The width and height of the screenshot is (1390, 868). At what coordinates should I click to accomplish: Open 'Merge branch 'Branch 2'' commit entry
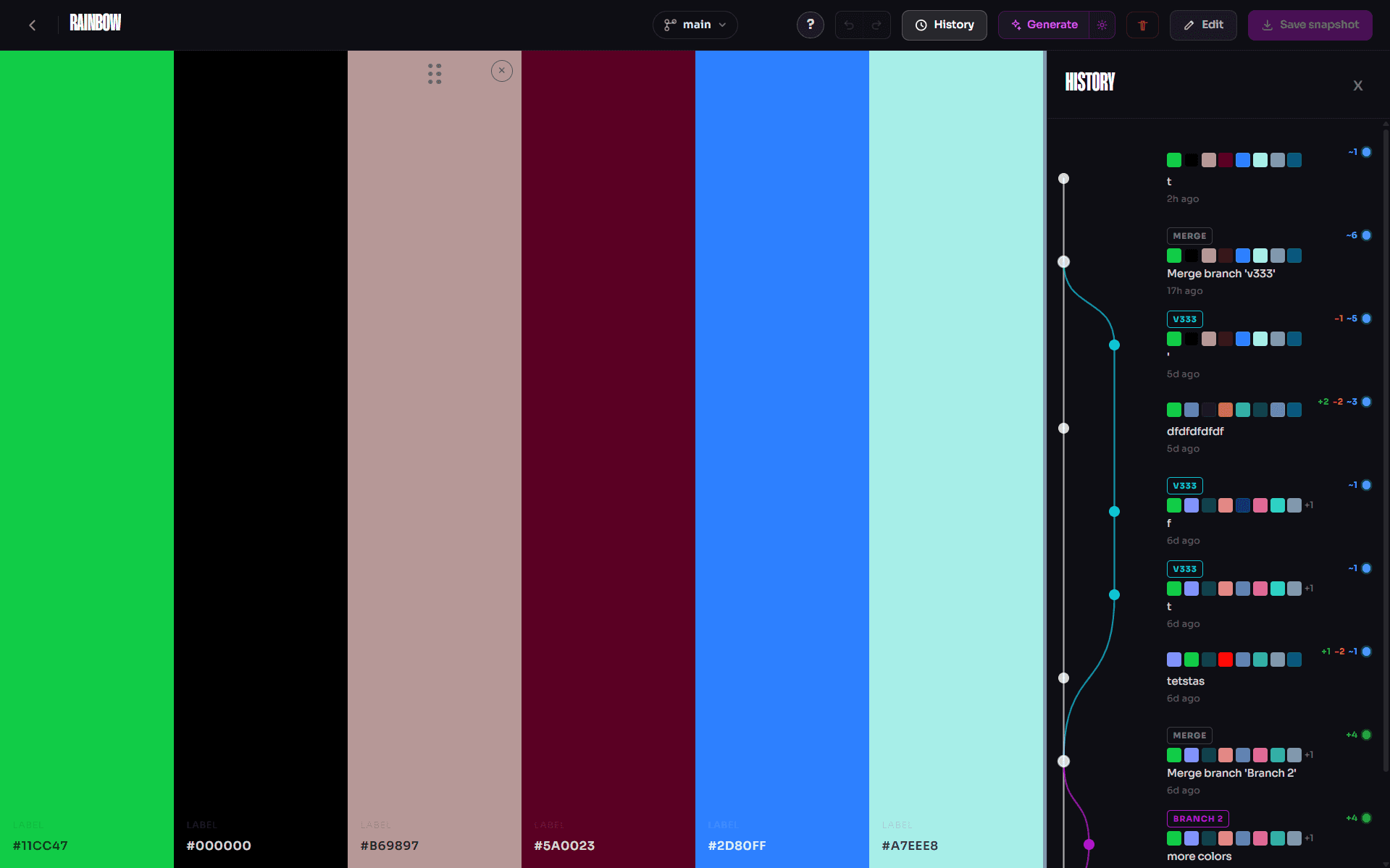coord(1231,773)
